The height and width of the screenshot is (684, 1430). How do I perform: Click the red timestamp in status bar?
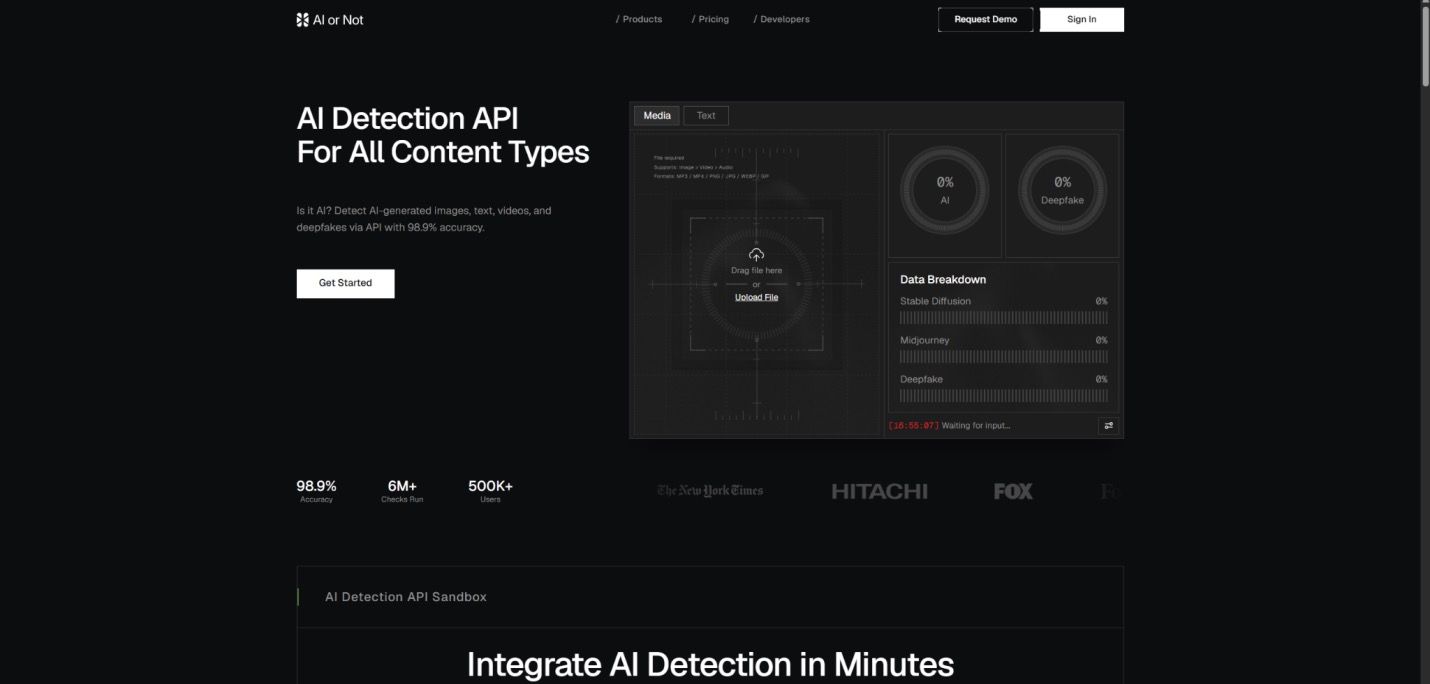click(914, 426)
